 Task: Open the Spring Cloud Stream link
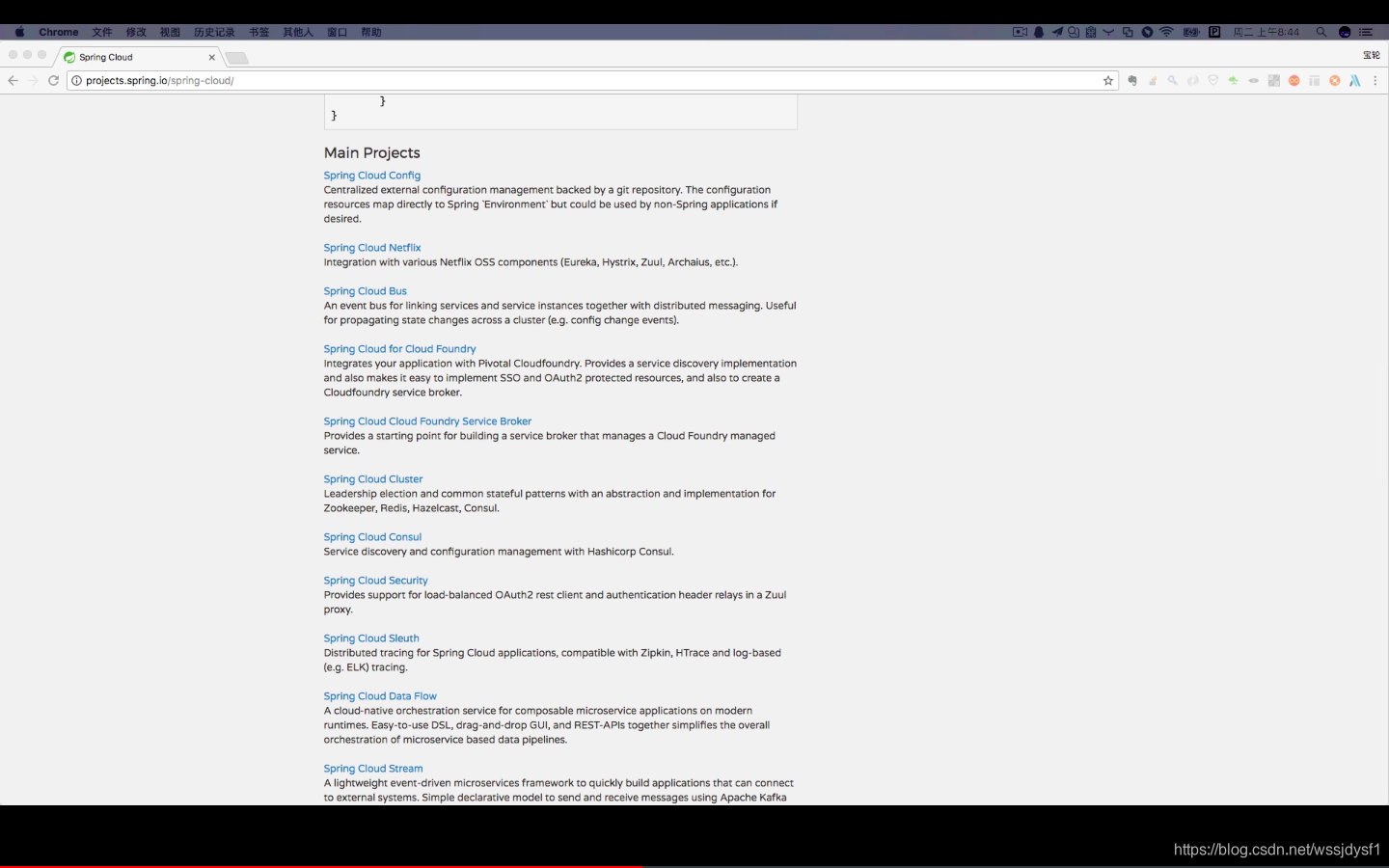[373, 769]
